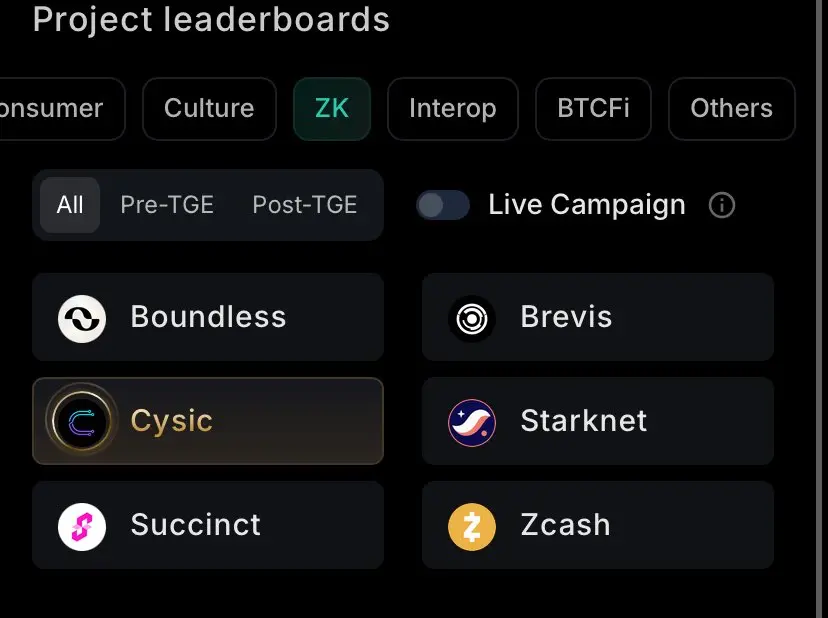Select the BTCFi category tab

[594, 109]
